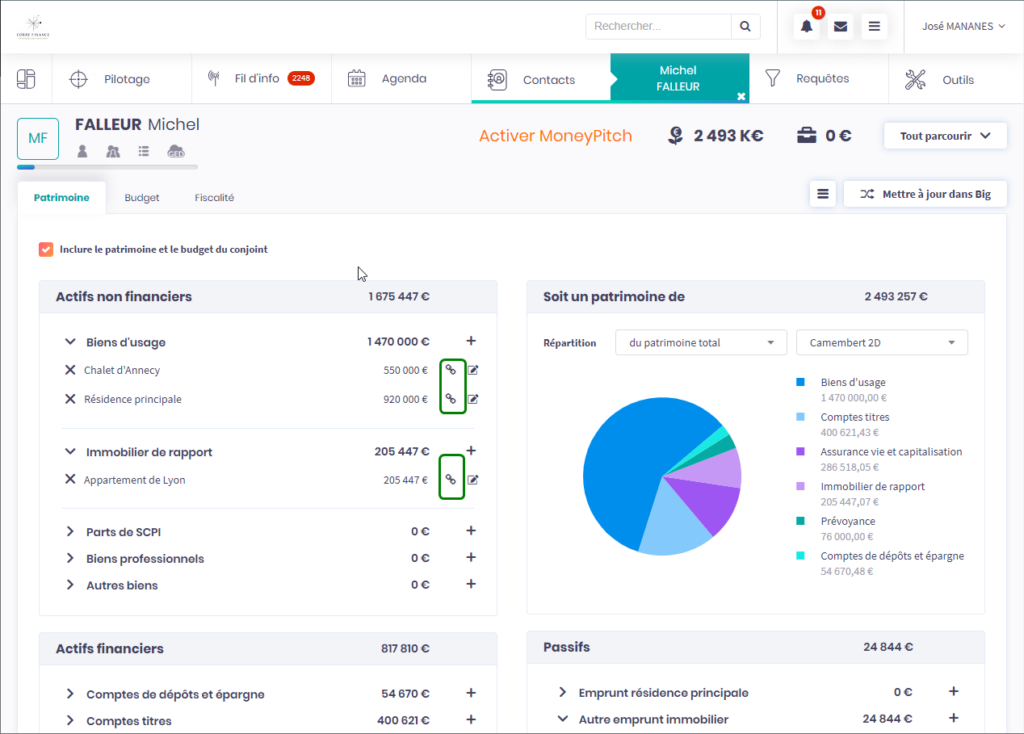Add a new item to Parts de SCPI

click(471, 531)
